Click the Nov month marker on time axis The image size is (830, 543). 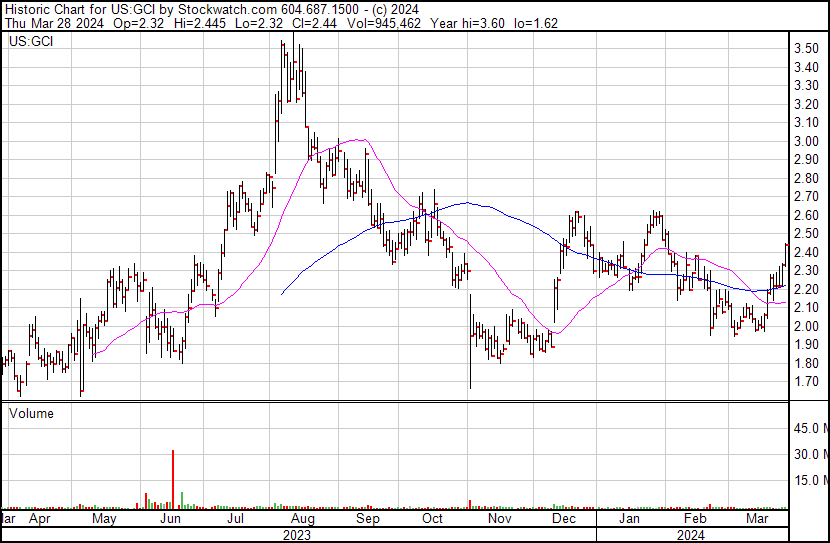pyautogui.click(x=497, y=520)
